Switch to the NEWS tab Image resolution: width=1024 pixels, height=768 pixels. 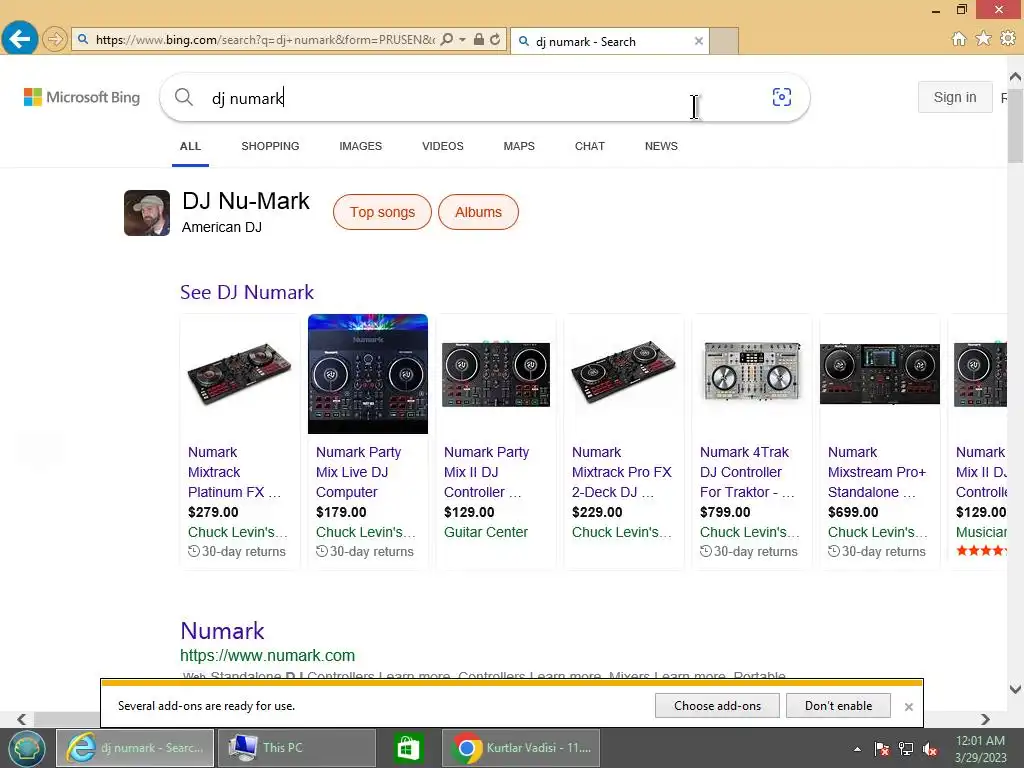(x=661, y=146)
